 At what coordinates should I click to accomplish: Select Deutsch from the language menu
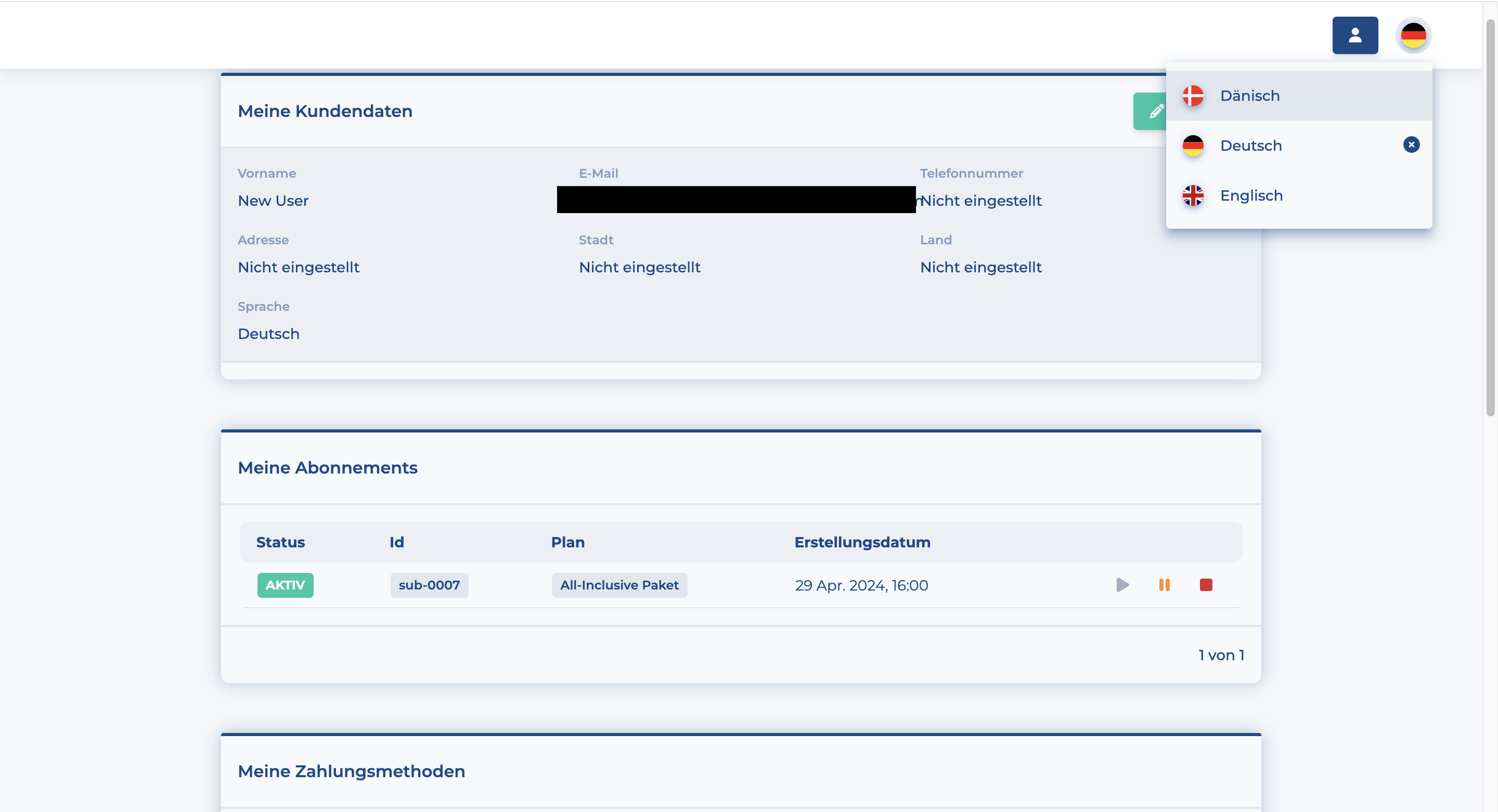click(1299, 146)
